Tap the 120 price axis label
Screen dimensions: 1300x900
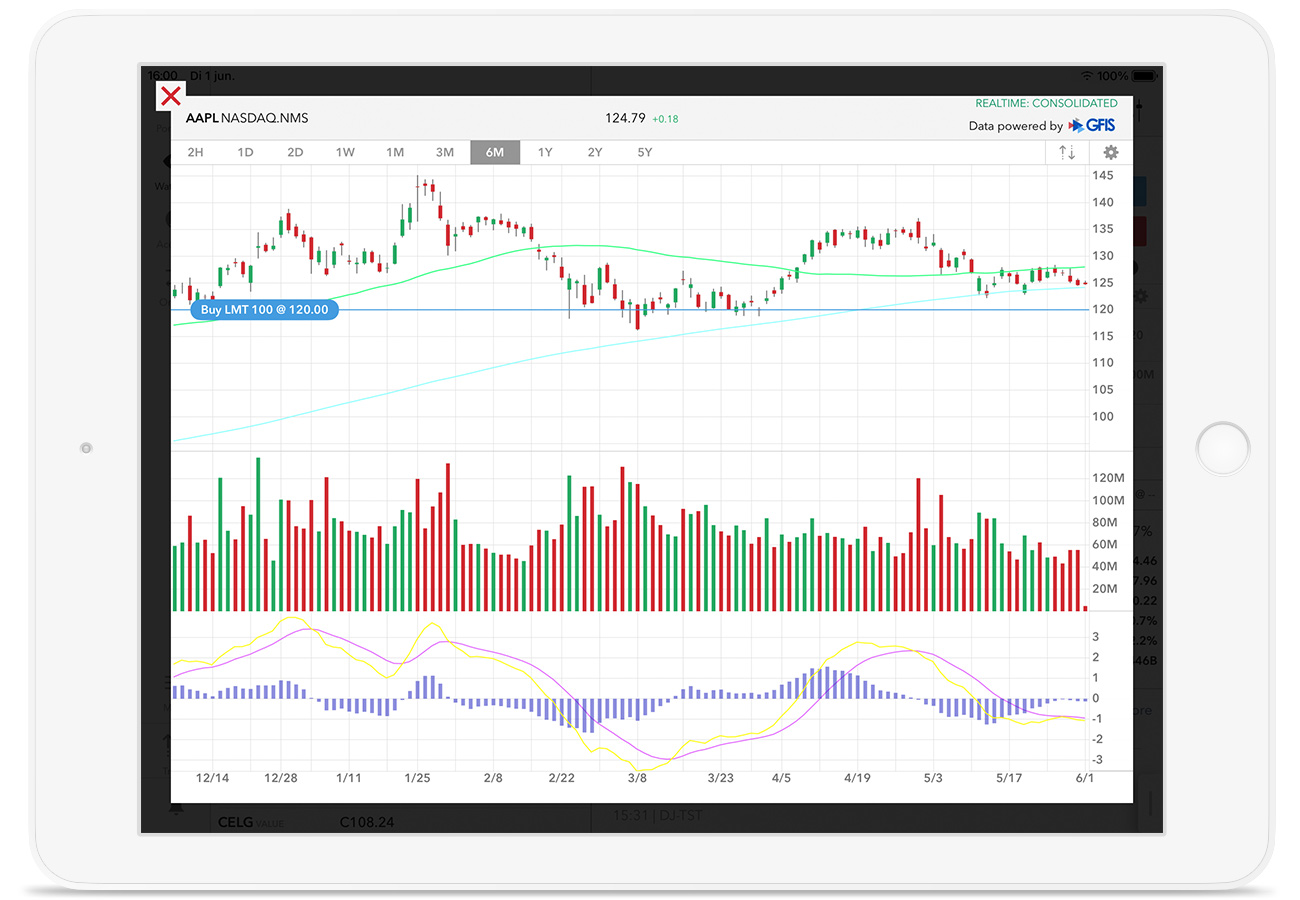1104,310
